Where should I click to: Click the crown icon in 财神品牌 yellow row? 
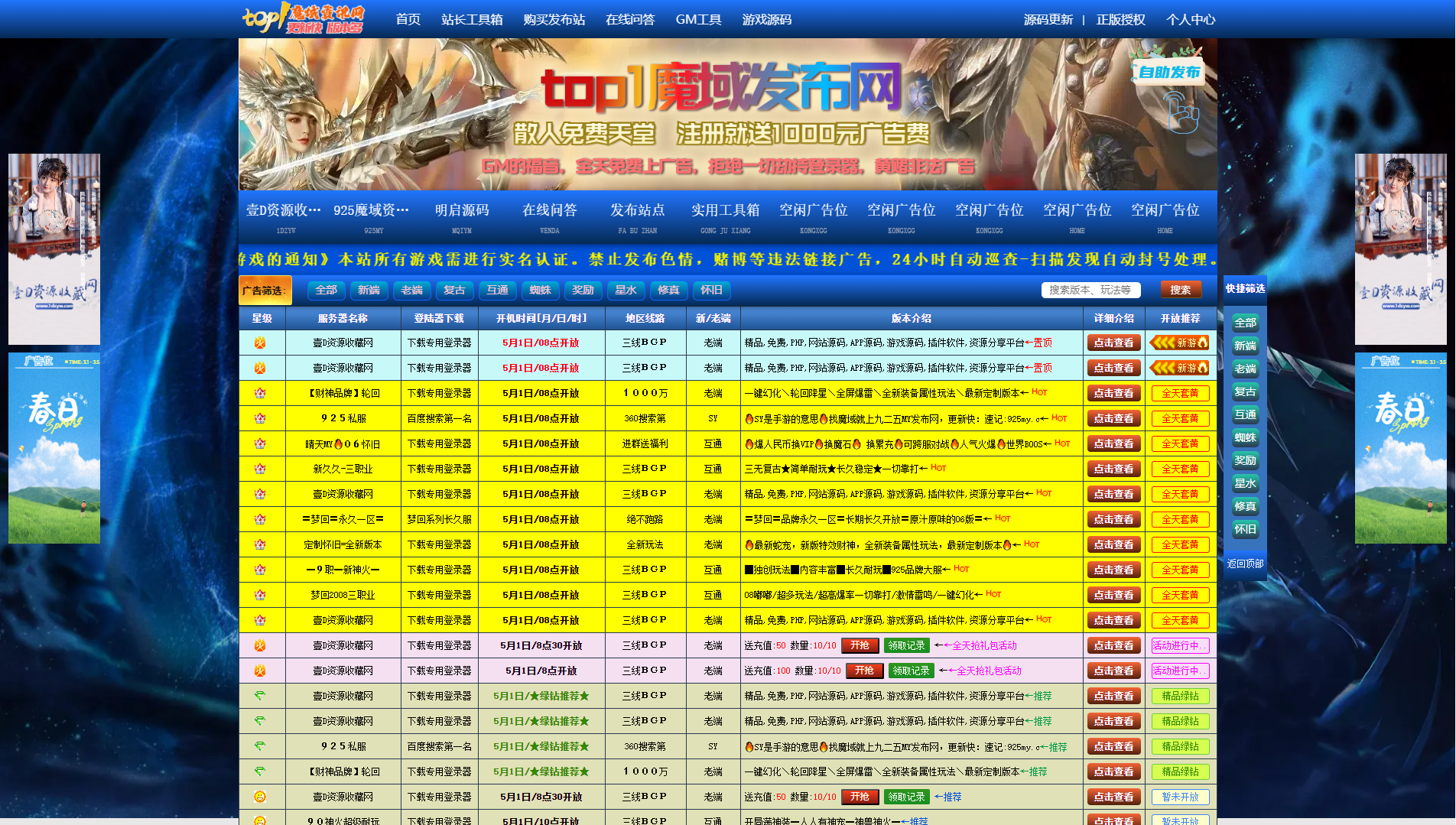(x=260, y=393)
